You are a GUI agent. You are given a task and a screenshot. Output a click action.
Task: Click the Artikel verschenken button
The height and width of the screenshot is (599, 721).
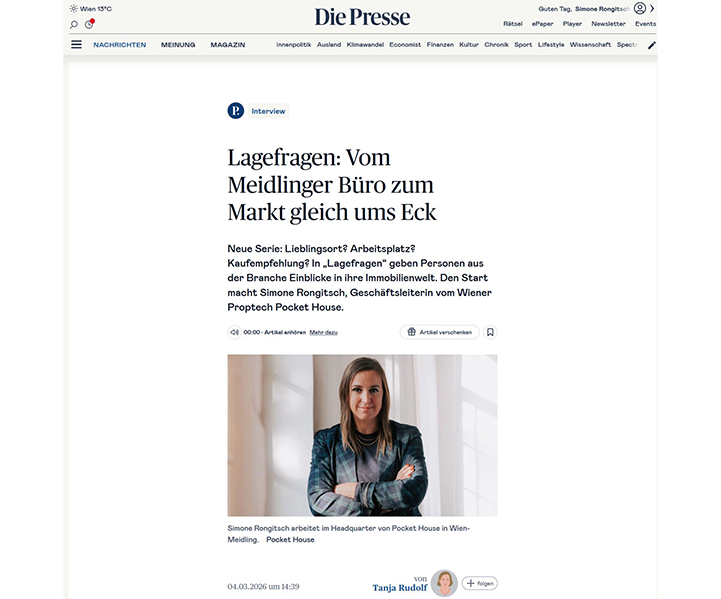click(440, 332)
